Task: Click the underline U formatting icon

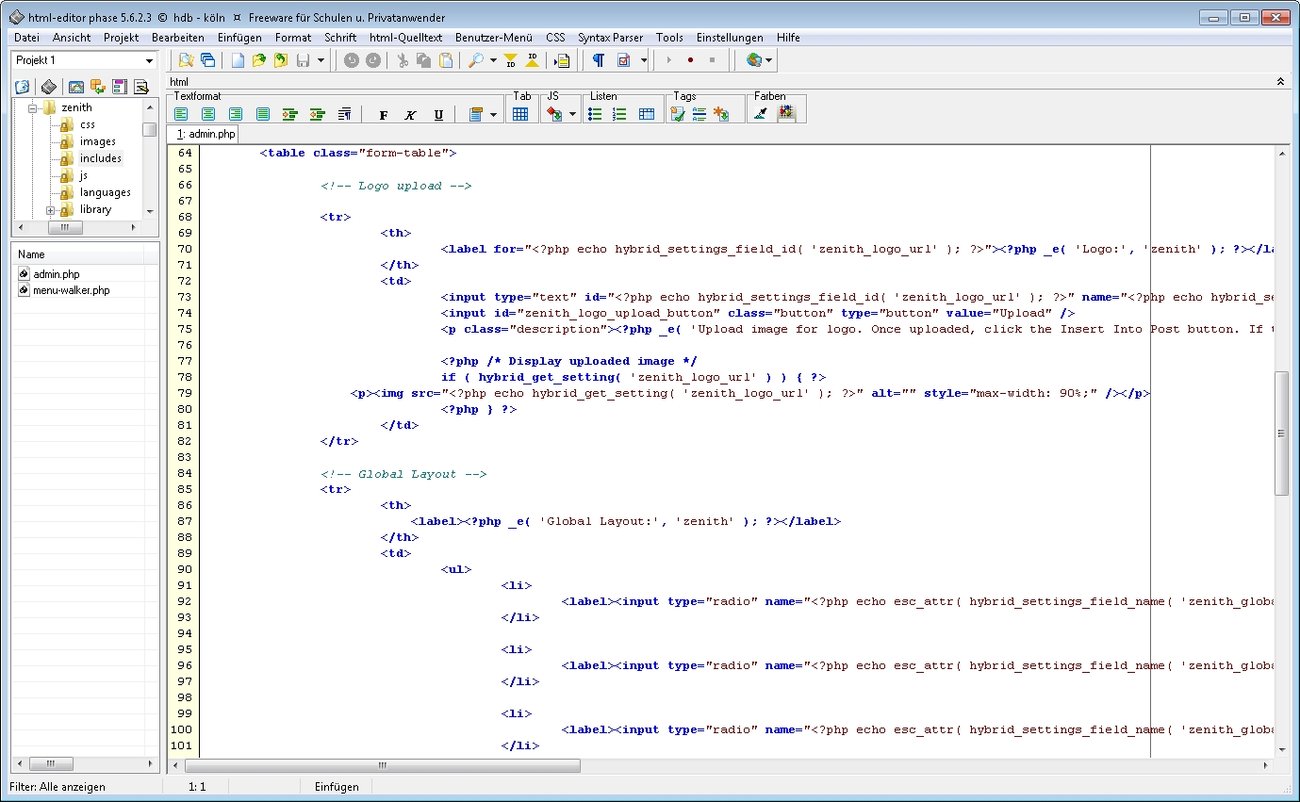Action: click(438, 115)
